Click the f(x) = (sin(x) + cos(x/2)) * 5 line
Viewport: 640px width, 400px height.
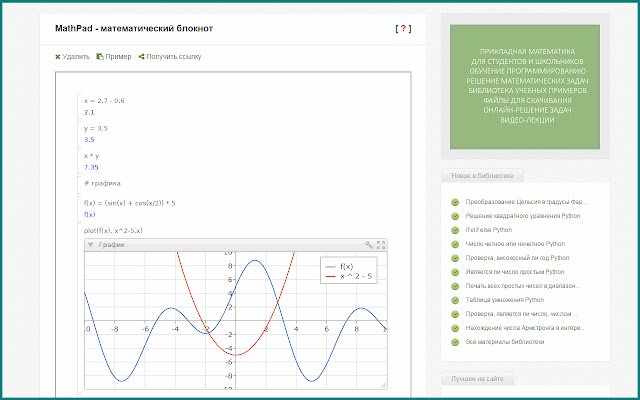[129, 203]
